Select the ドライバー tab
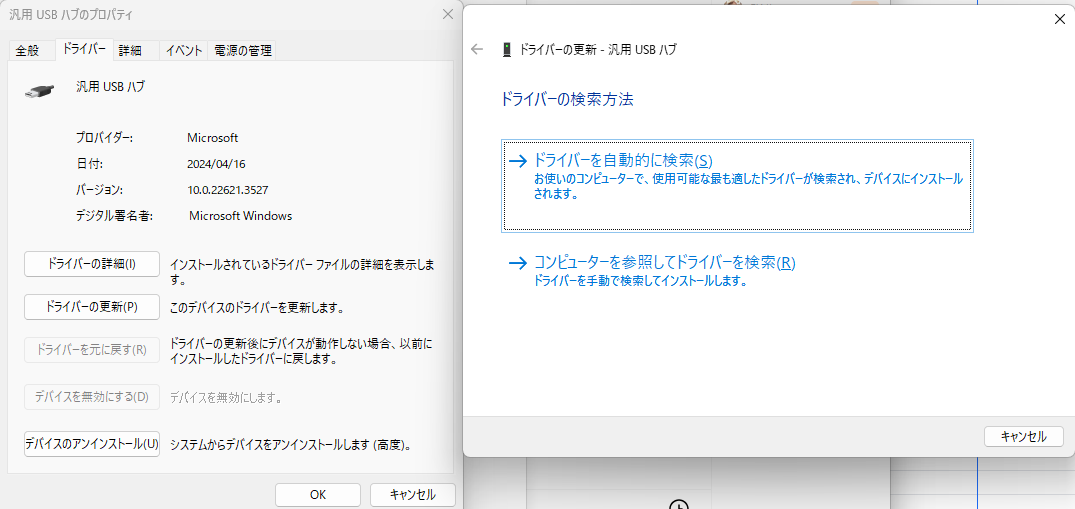Screen dimensions: 1075x509 pyautogui.click(x=84, y=49)
